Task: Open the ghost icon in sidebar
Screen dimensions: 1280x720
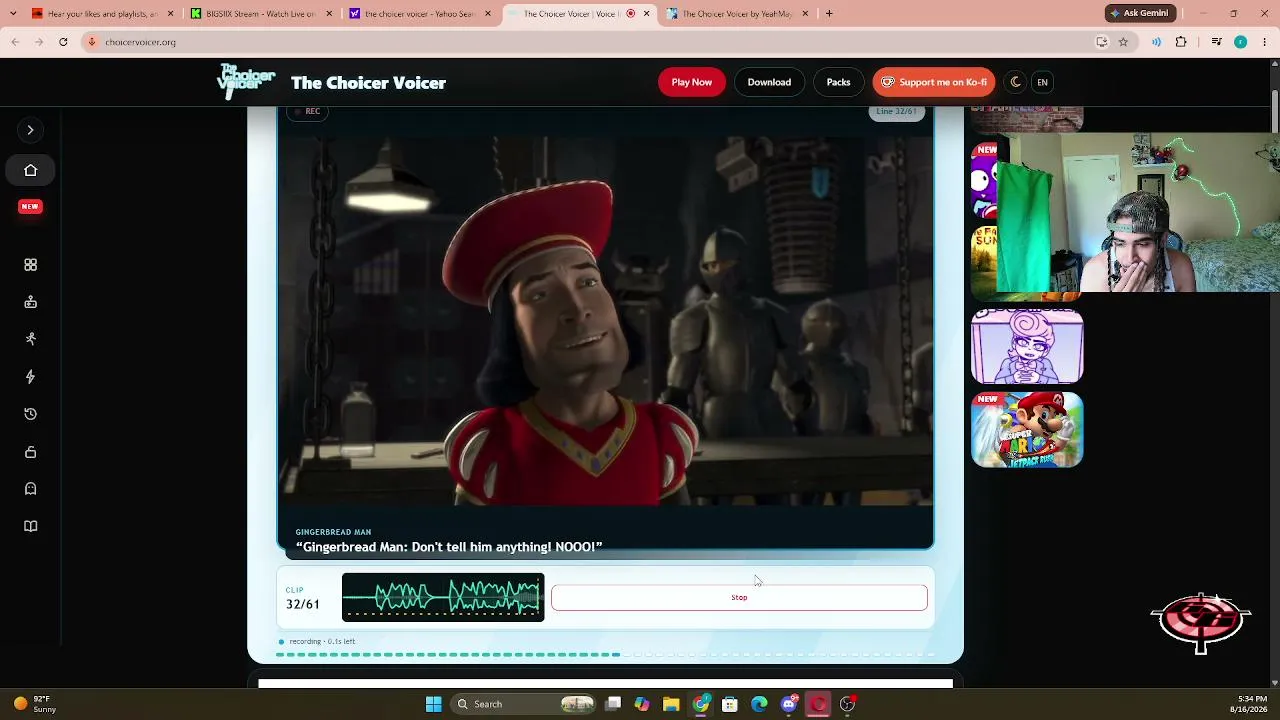Action: [30, 489]
